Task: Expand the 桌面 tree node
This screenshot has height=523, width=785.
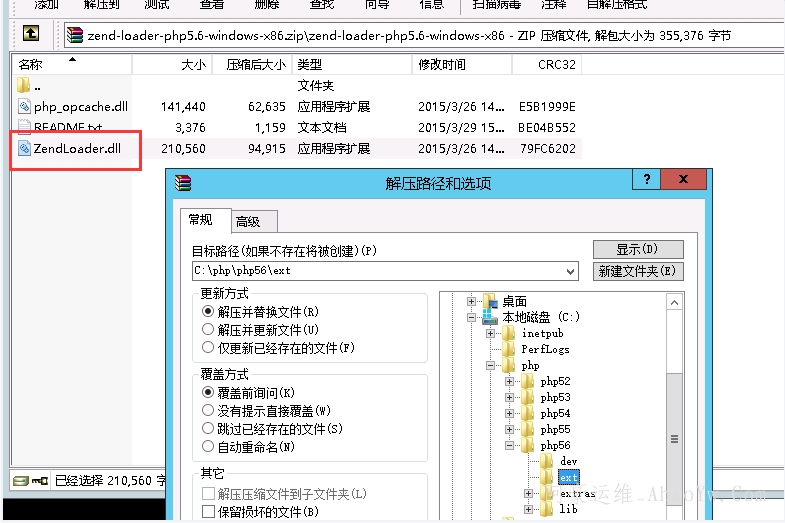Action: coord(471,301)
